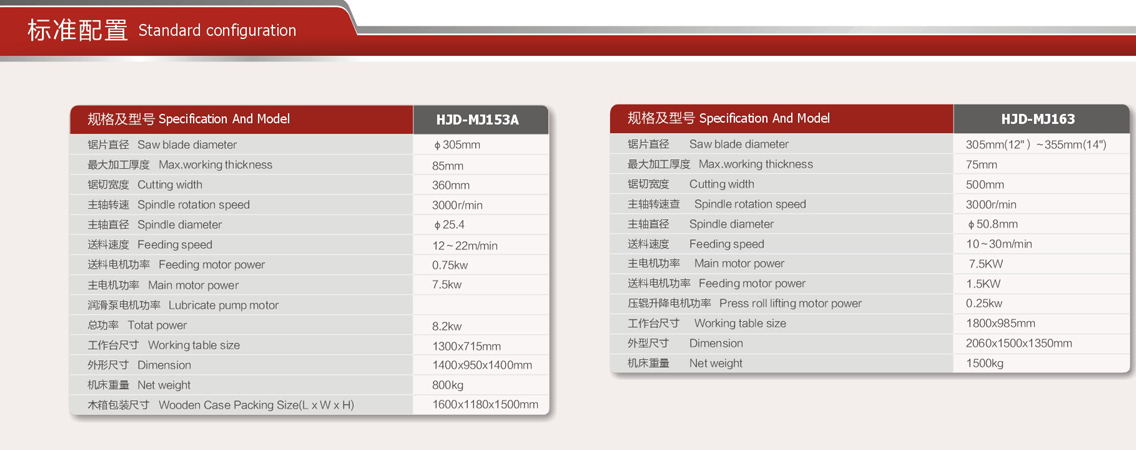Select 'Cutting width' label in HJD-MJ153A table
This screenshot has height=450, width=1136.
point(170,185)
